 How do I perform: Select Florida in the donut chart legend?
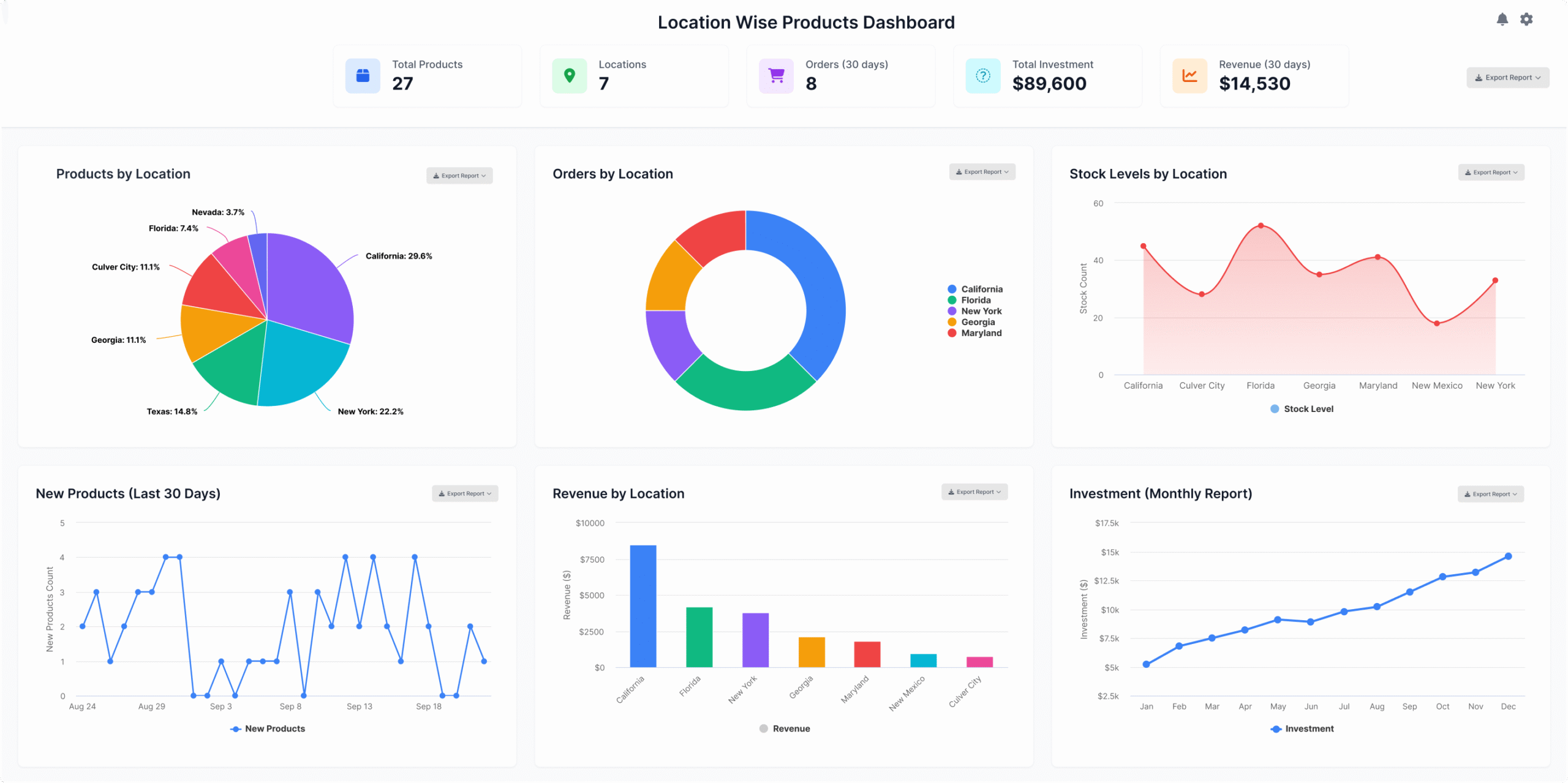pyautogui.click(x=976, y=300)
